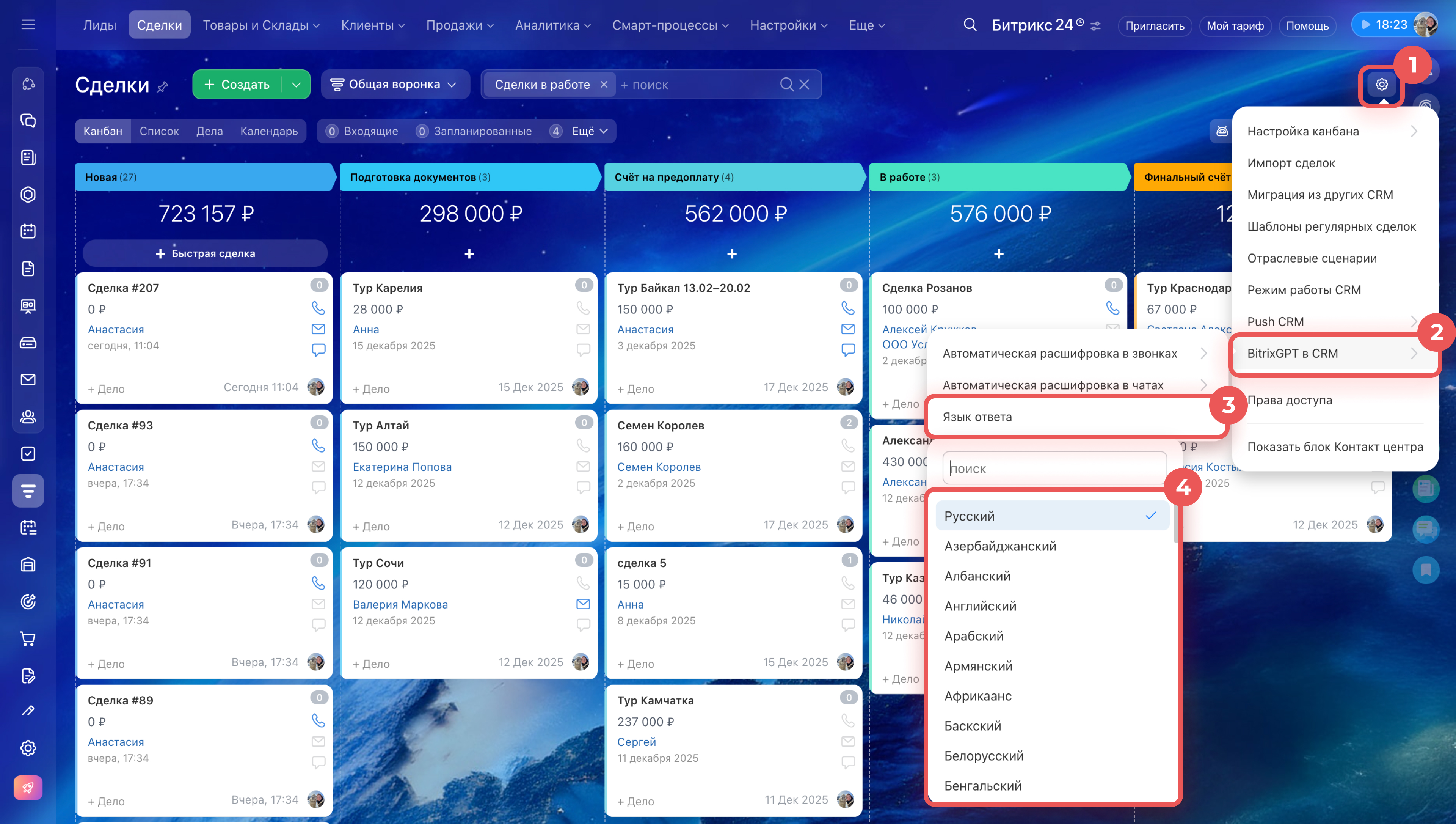Viewport: 1456px width, 824px height.
Task: Click the search magnifier in top bar
Action: (970, 25)
